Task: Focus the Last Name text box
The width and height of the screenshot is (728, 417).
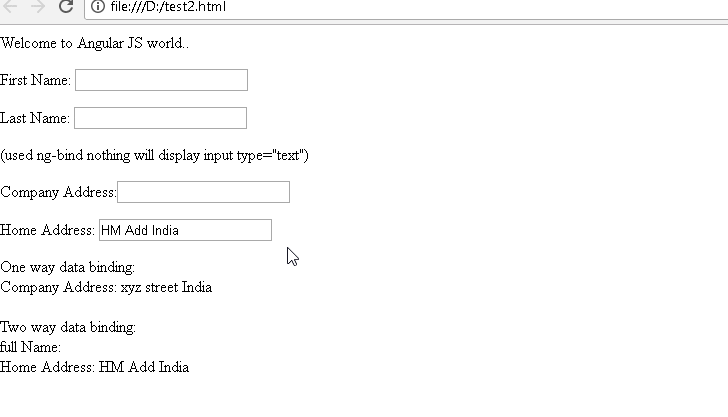Action: (x=160, y=118)
